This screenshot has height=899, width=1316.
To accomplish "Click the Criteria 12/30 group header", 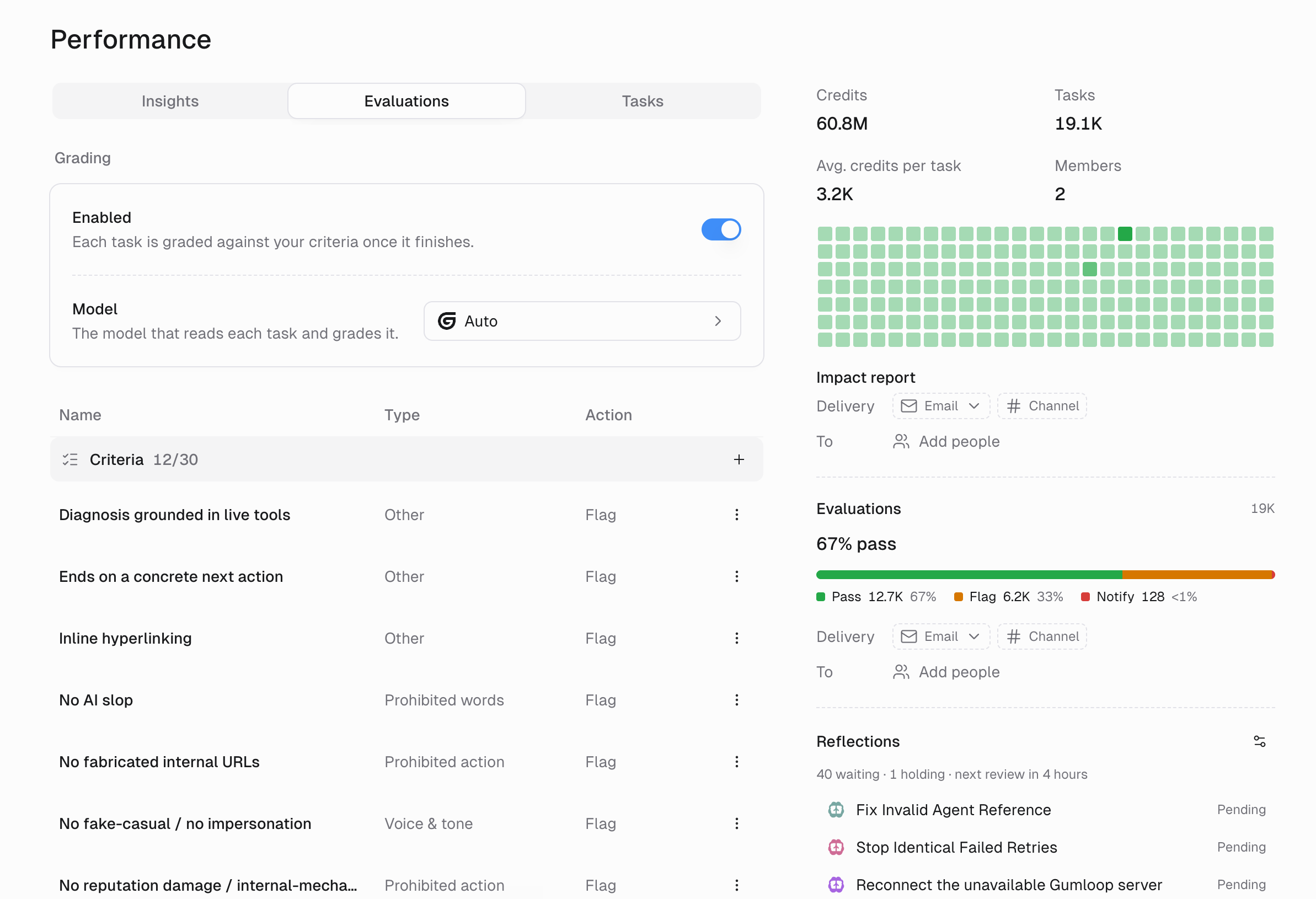I will (x=406, y=459).
